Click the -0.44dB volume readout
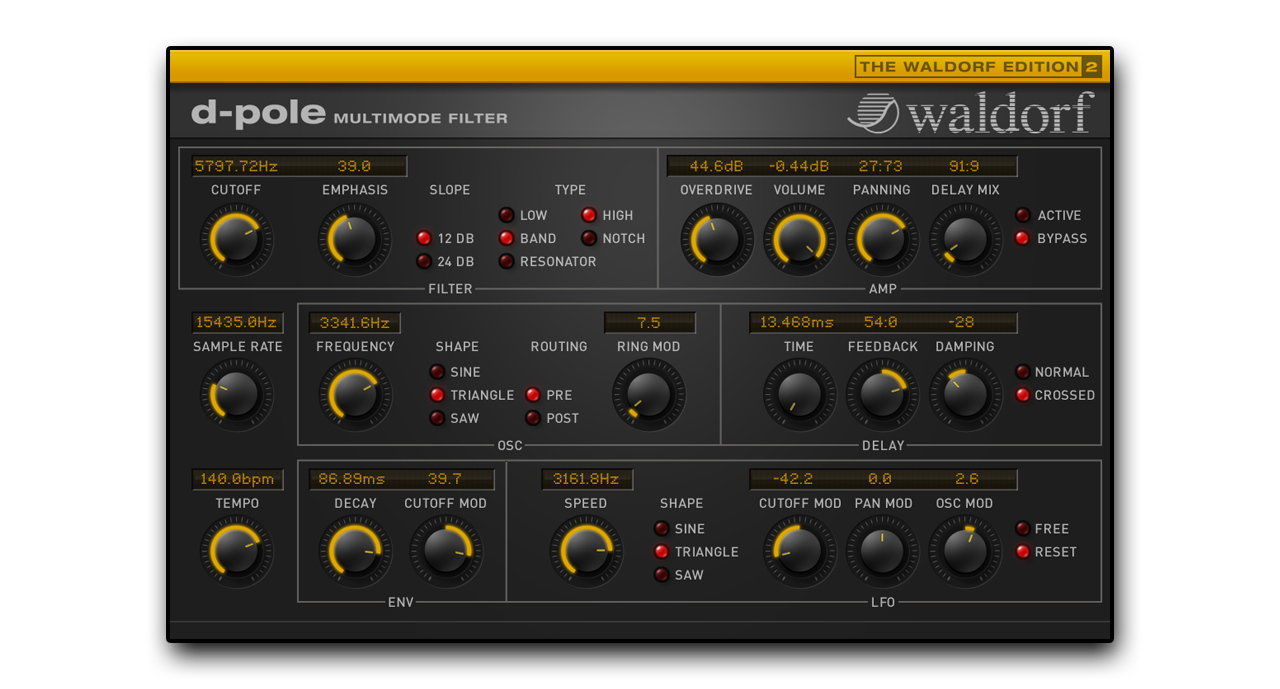 pos(799,166)
